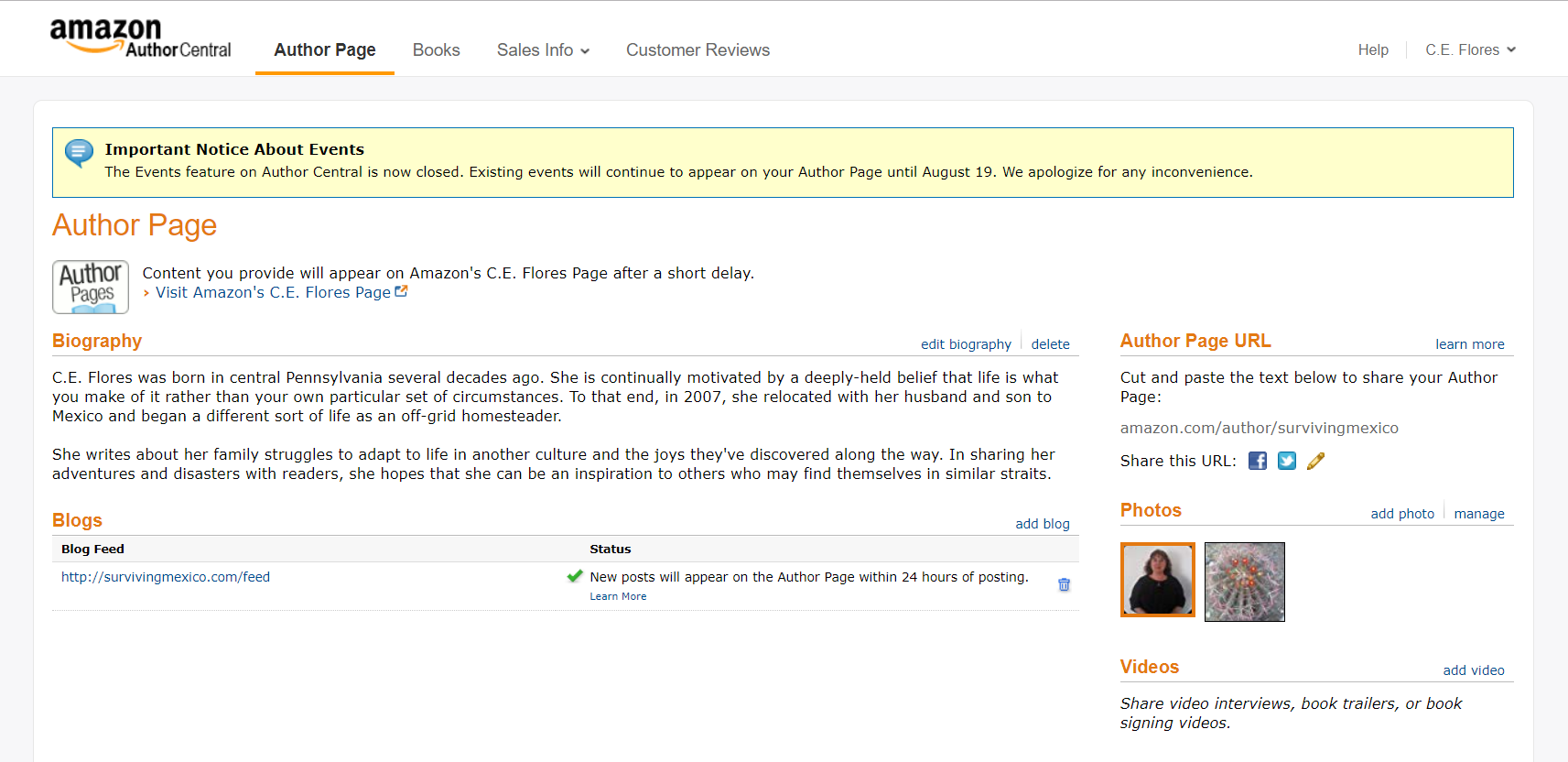Switch to the Customer Reviews tab

pos(697,50)
